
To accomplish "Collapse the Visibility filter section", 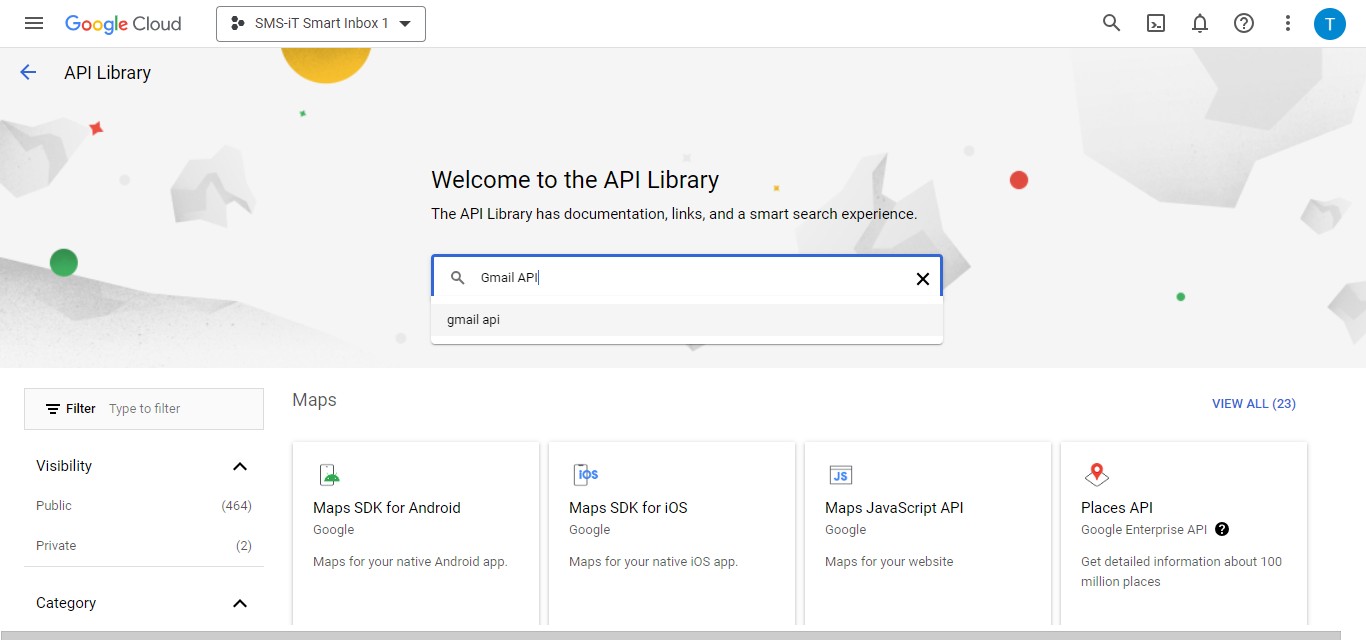I will pyautogui.click(x=239, y=465).
